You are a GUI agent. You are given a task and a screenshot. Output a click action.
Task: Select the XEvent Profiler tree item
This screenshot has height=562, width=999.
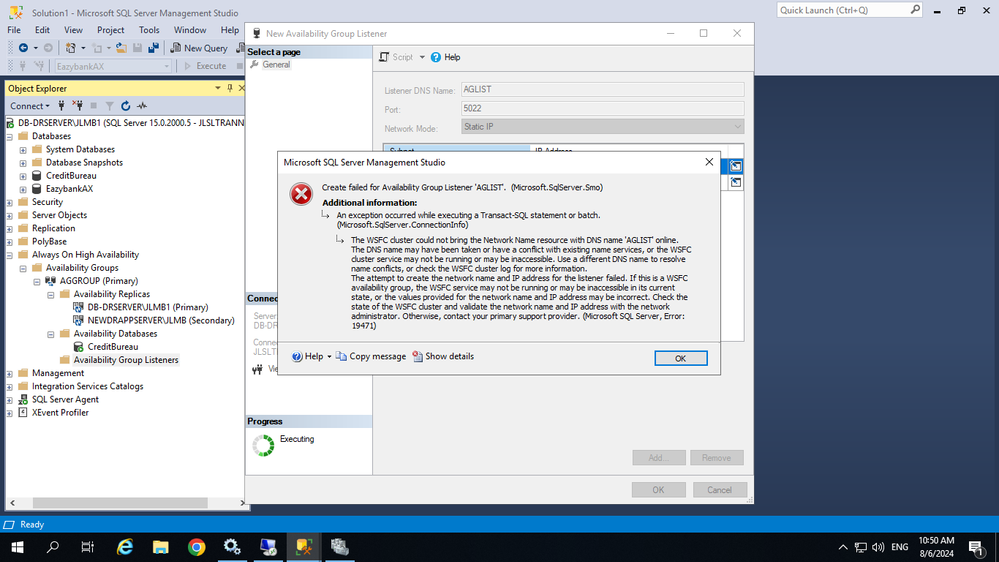coord(60,413)
